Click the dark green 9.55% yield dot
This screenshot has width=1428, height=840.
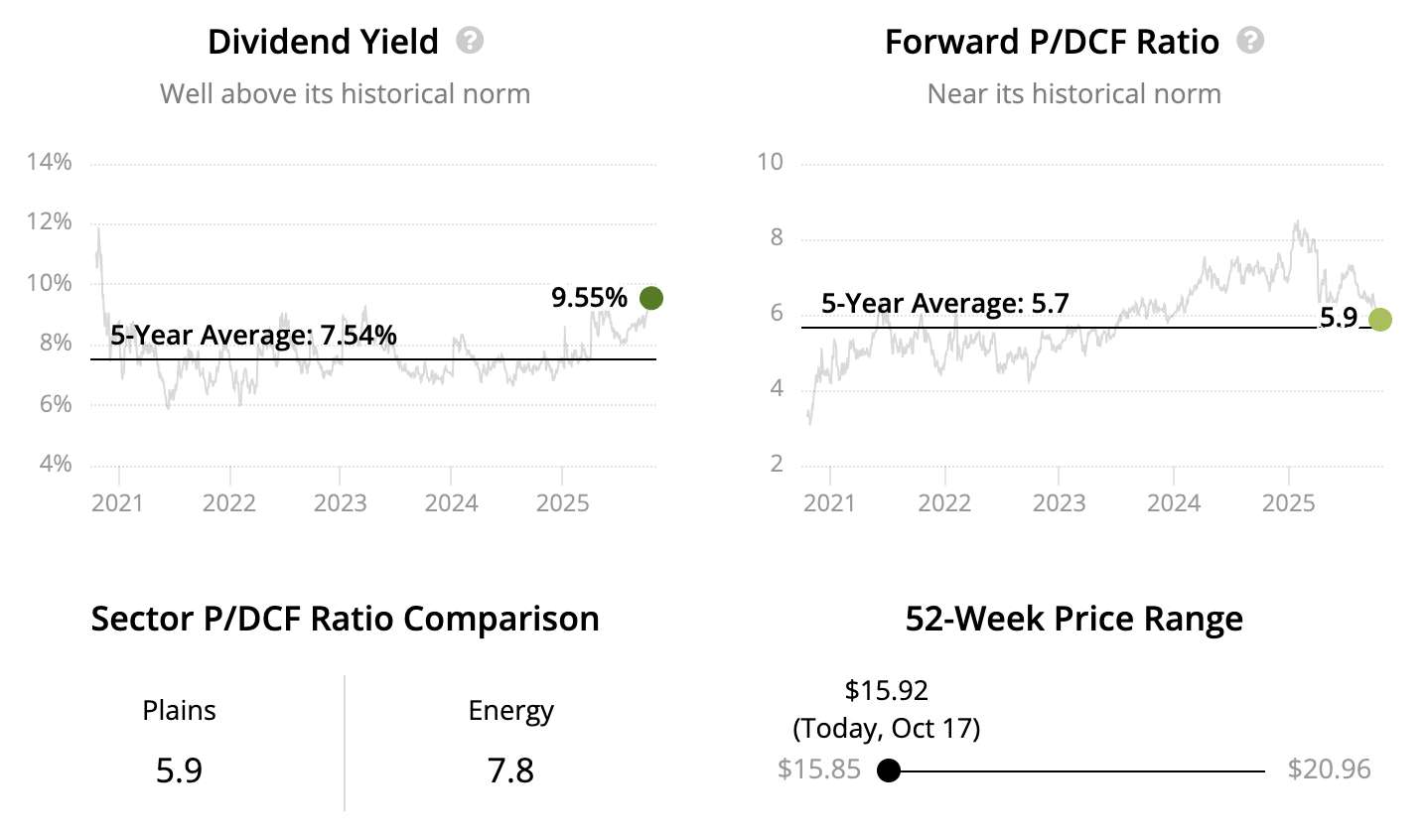pyautogui.click(x=651, y=298)
